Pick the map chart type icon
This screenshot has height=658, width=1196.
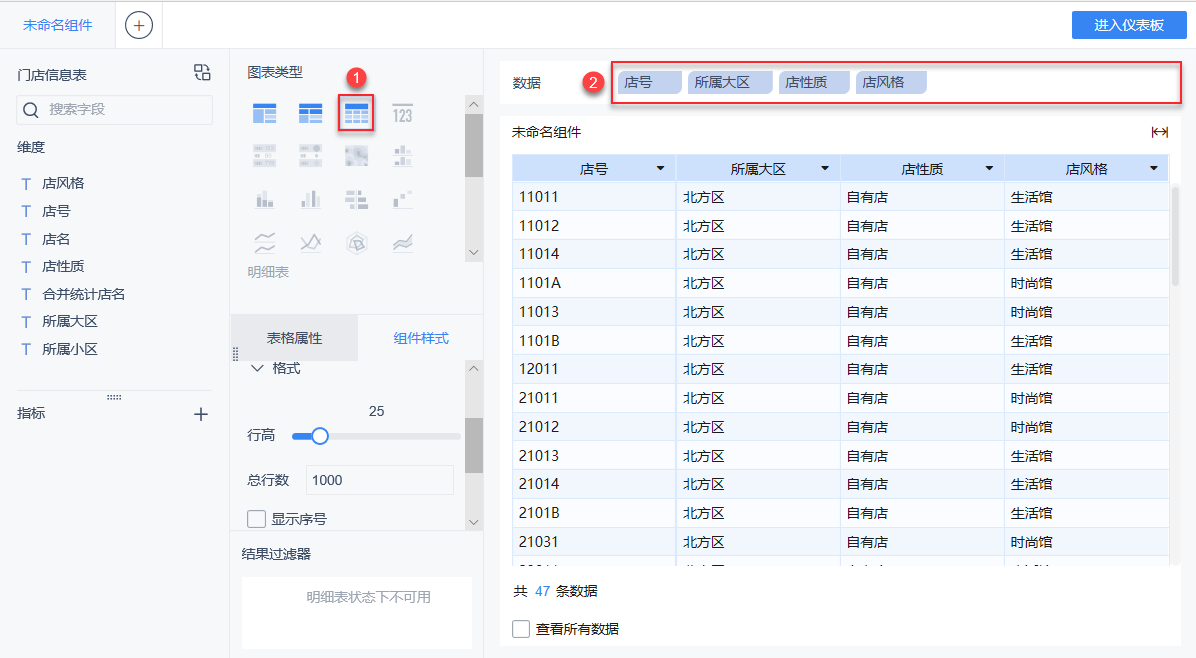click(x=356, y=156)
